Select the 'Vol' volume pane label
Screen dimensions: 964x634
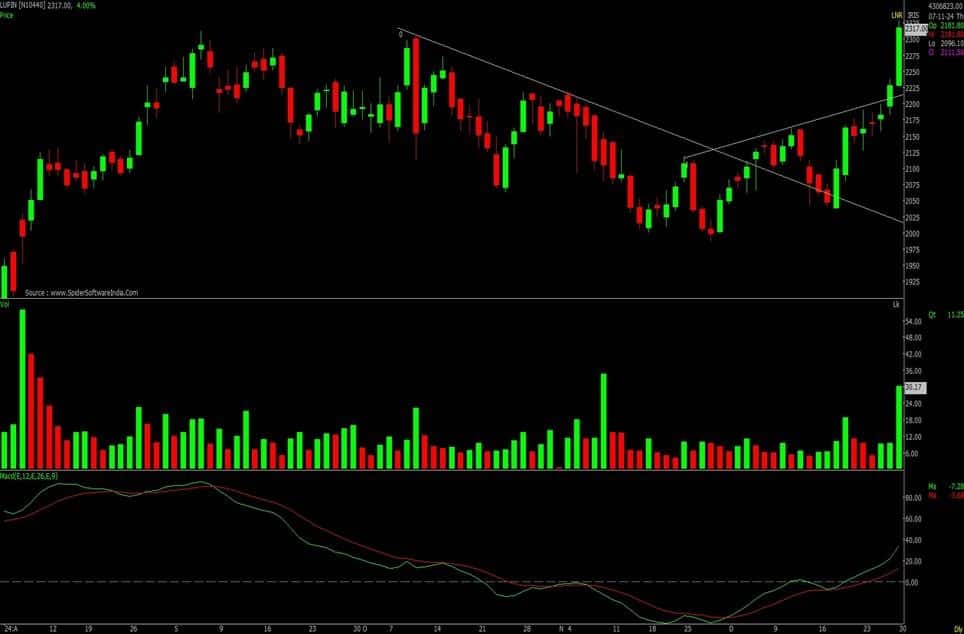click(x=5, y=302)
